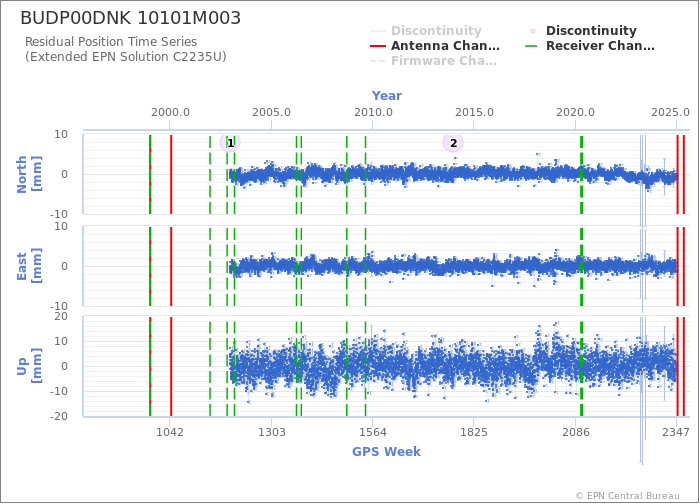
Task: Toggle the greyed-out Discontinuity line legend entry
Action: point(426,30)
